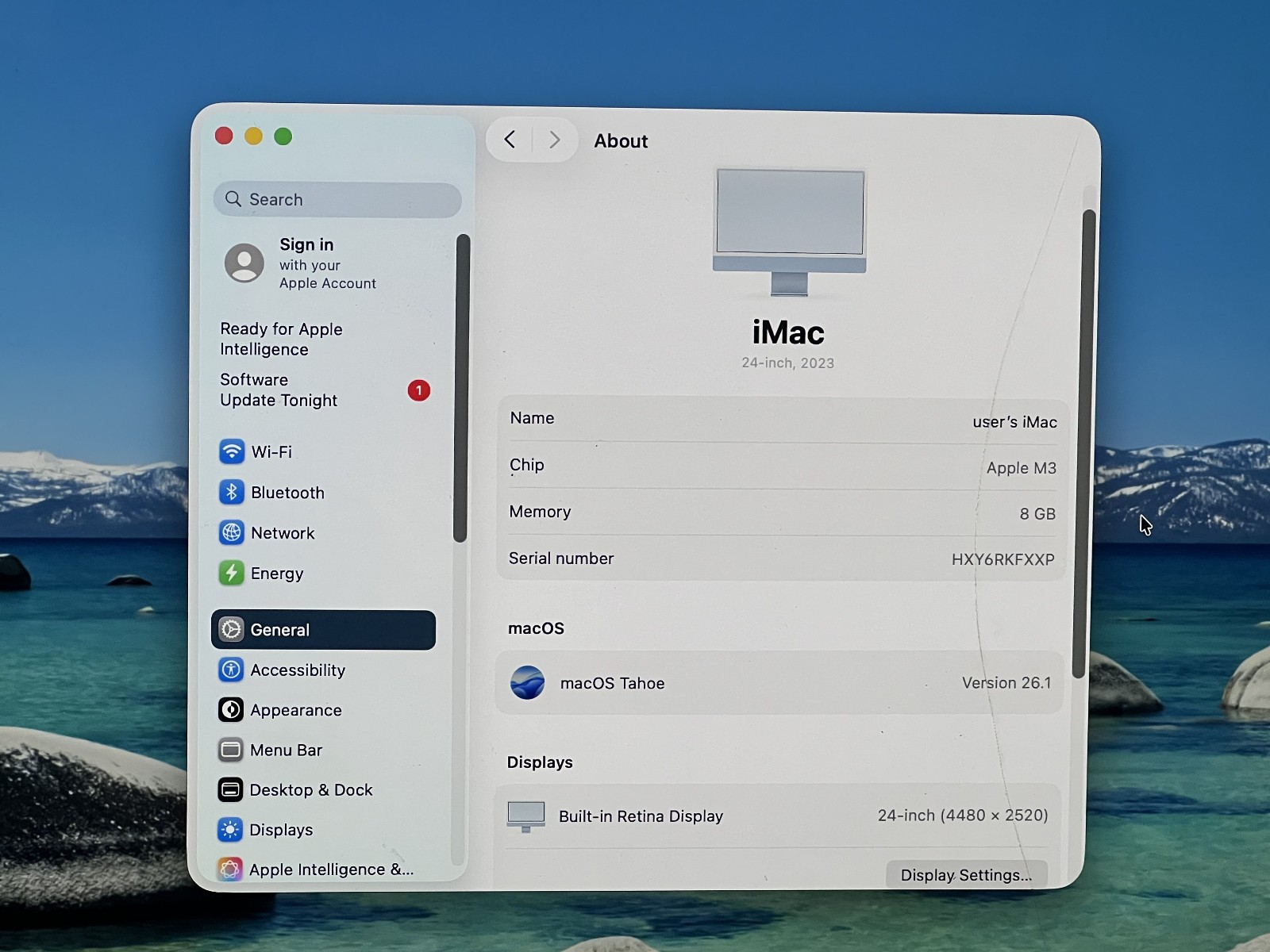Go back with the left chevron
Image resolution: width=1270 pixels, height=952 pixels.
coord(510,140)
